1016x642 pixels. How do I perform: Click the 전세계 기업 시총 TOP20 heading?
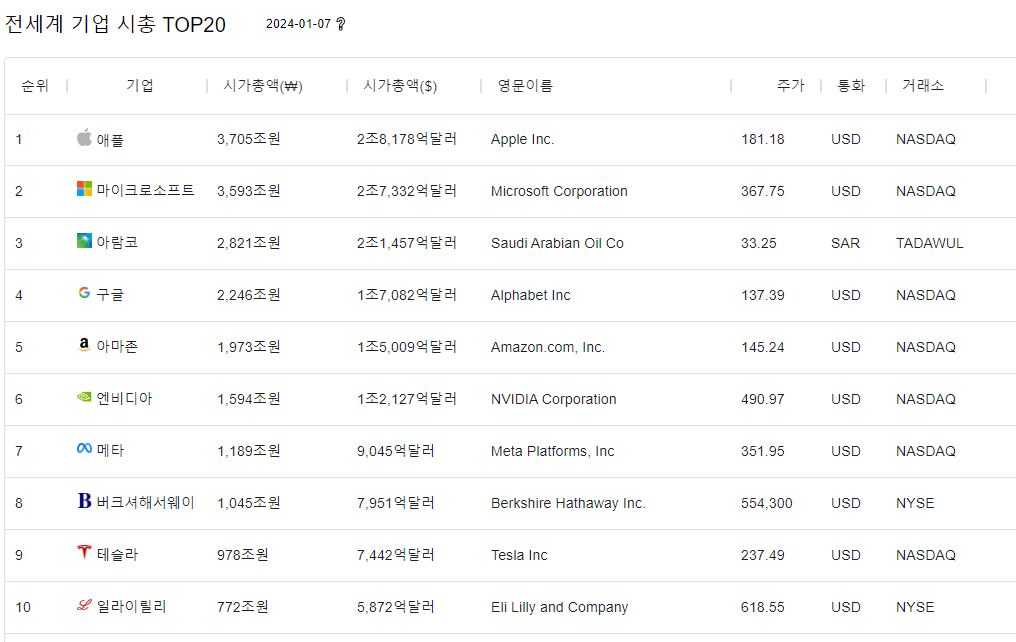point(115,24)
